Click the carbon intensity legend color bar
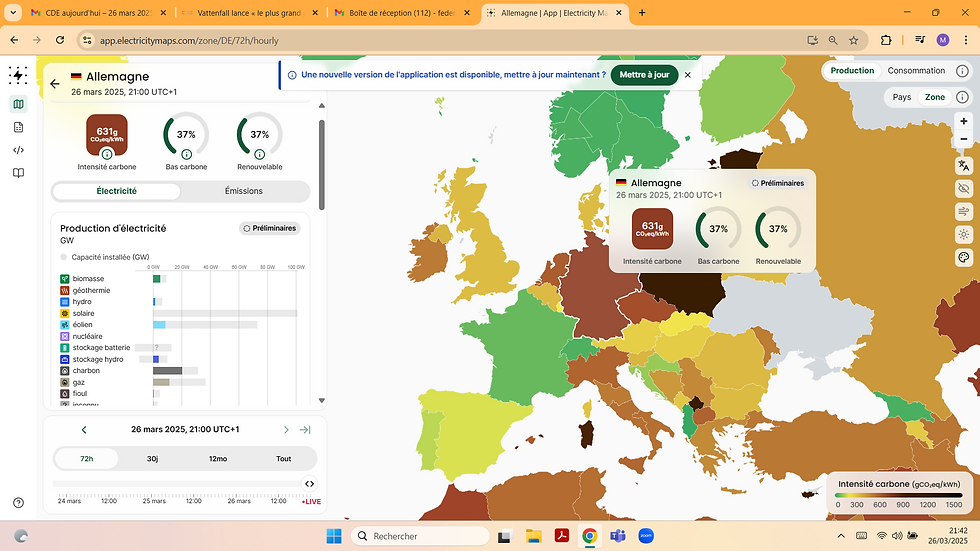The width and height of the screenshot is (980, 551). pos(899,495)
